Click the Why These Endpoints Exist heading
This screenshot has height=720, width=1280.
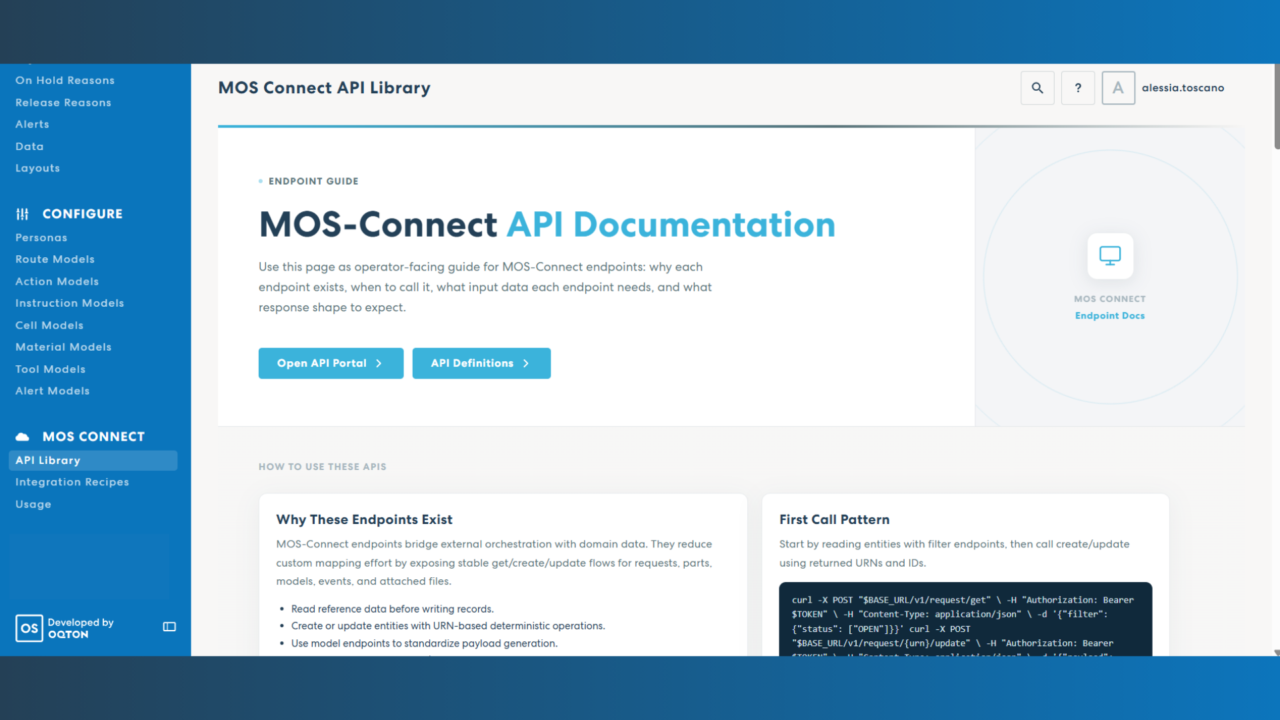pyautogui.click(x=364, y=520)
